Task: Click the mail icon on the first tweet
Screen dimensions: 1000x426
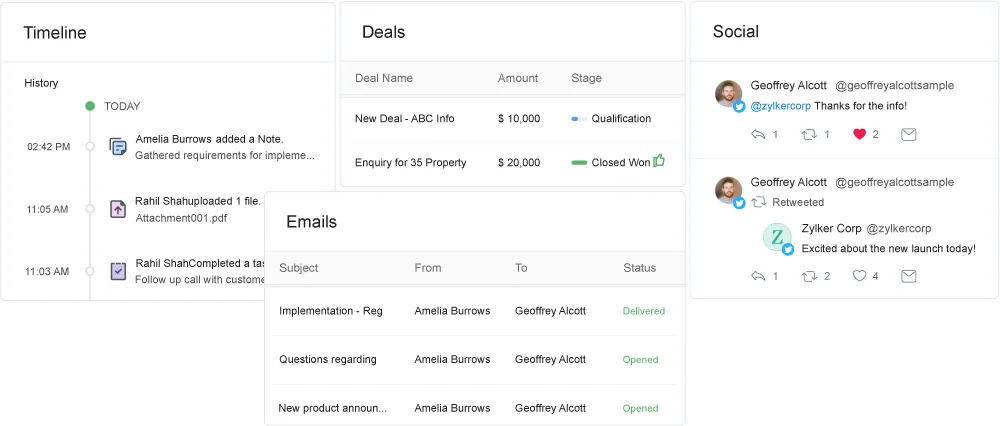Action: (908, 134)
